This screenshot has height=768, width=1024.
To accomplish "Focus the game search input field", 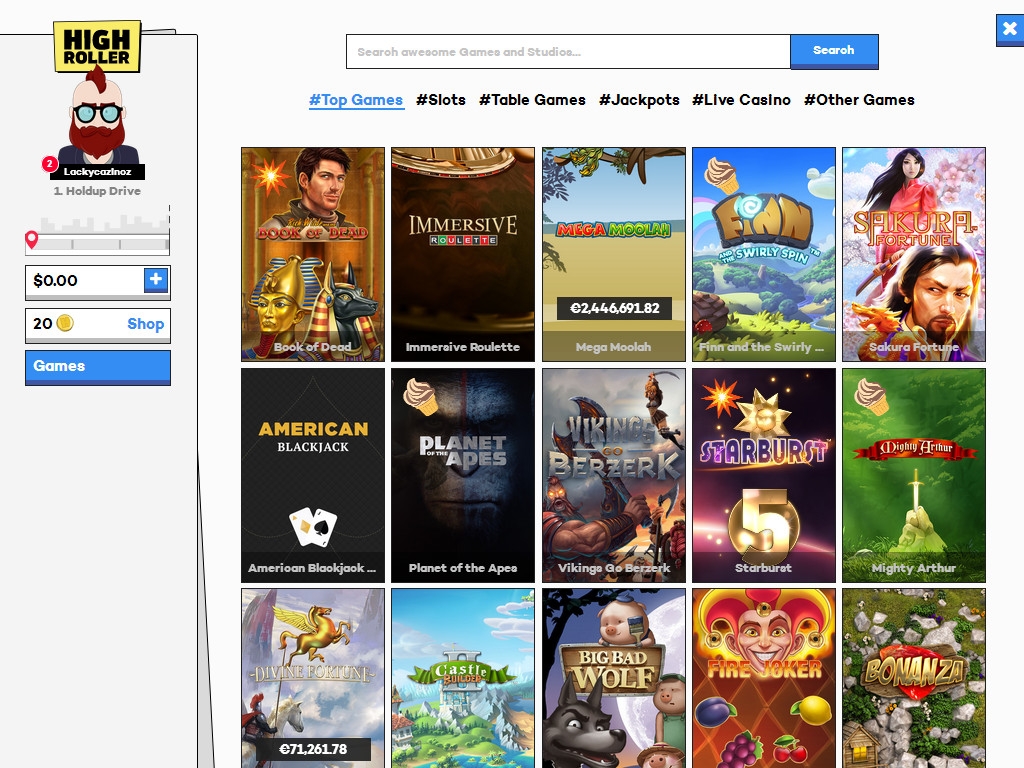I will click(x=568, y=52).
